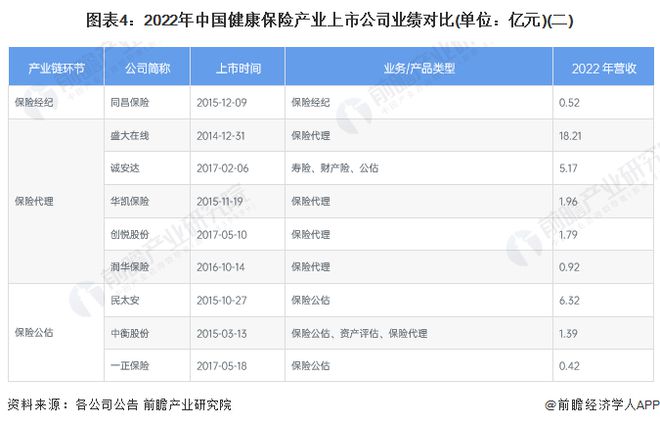This screenshot has width=660, height=425.
Task: Click the 上市时间 column header
Action: pyautogui.click(x=238, y=68)
